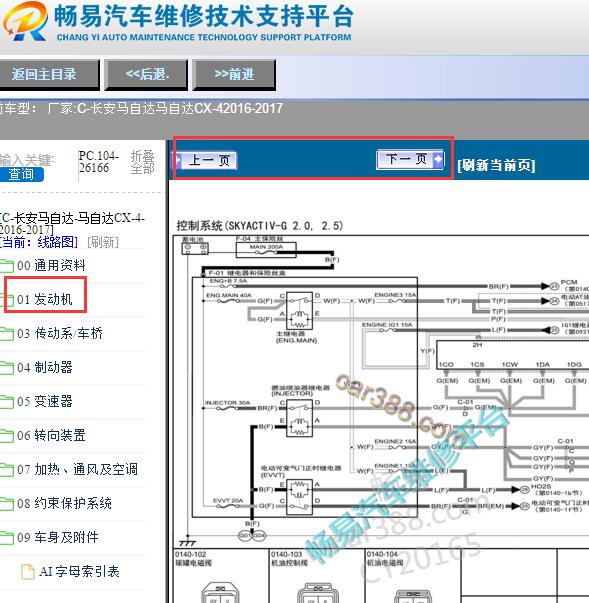This screenshot has width=589, height=603.
Task: Click document icon beside AI 字母索引表
Action: [28, 572]
